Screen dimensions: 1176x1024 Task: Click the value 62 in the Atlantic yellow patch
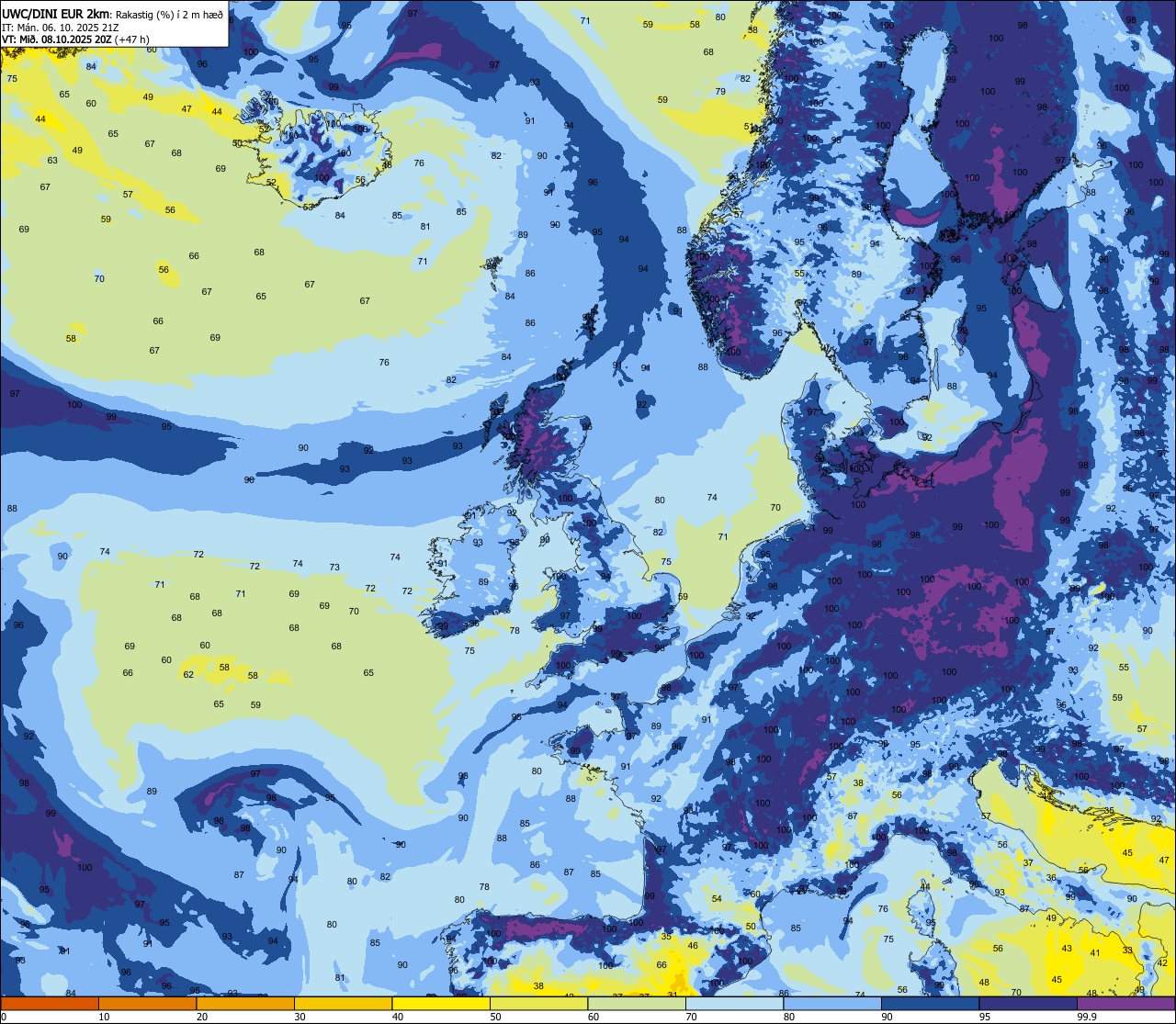coord(188,674)
